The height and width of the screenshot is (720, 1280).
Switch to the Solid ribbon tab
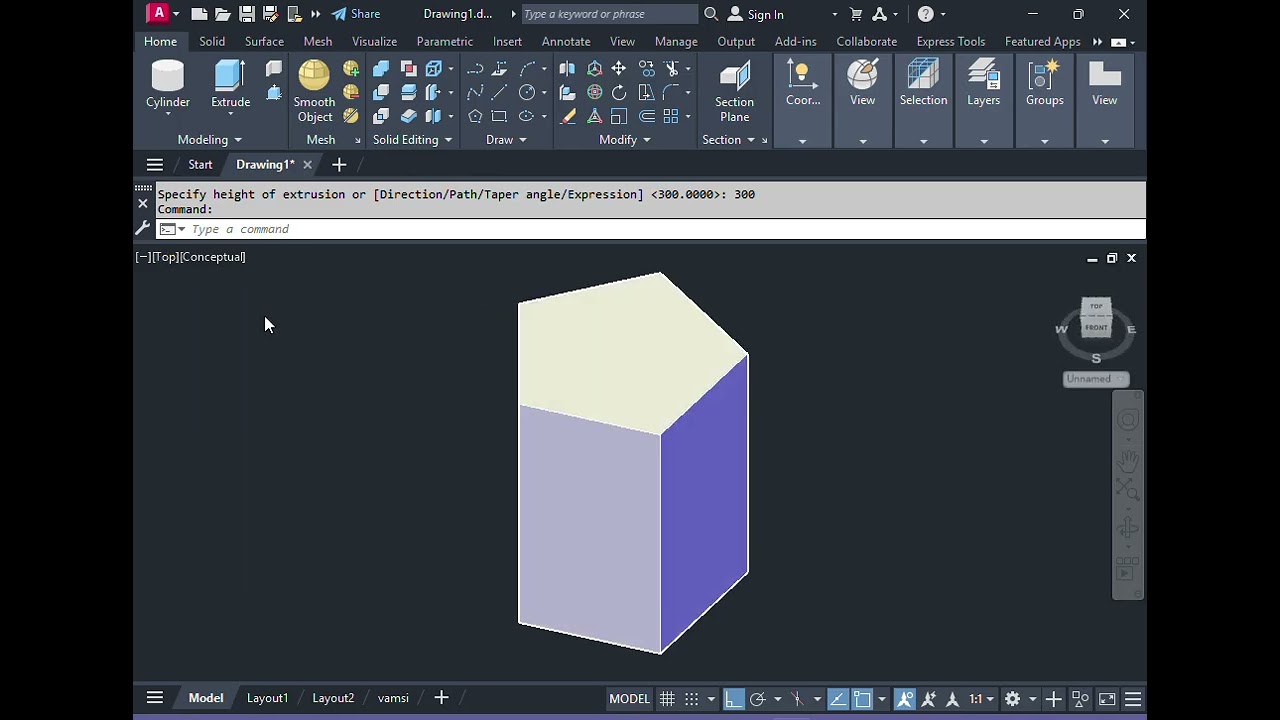[212, 41]
